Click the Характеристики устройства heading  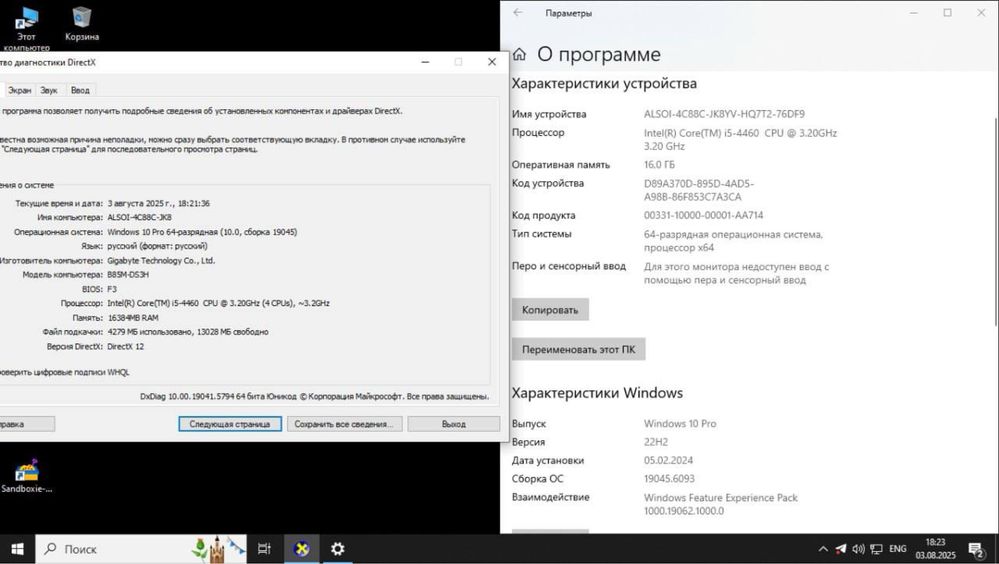tap(604, 83)
